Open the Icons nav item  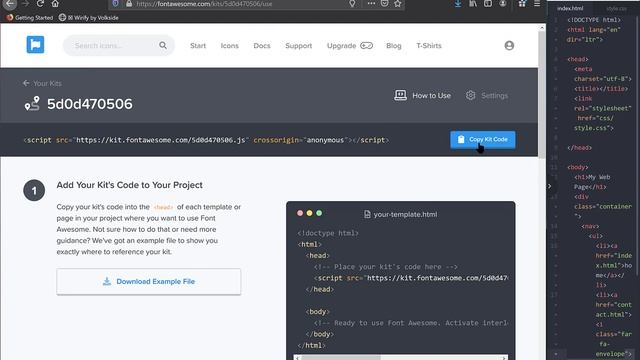229,46
